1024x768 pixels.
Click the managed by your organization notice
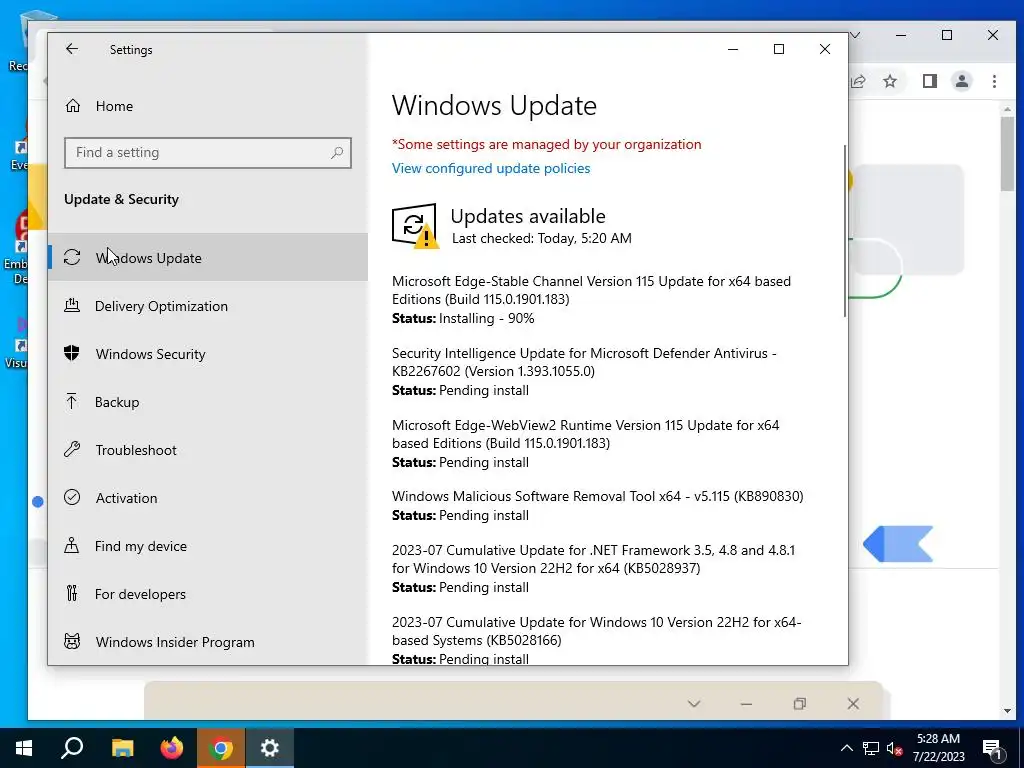547,144
